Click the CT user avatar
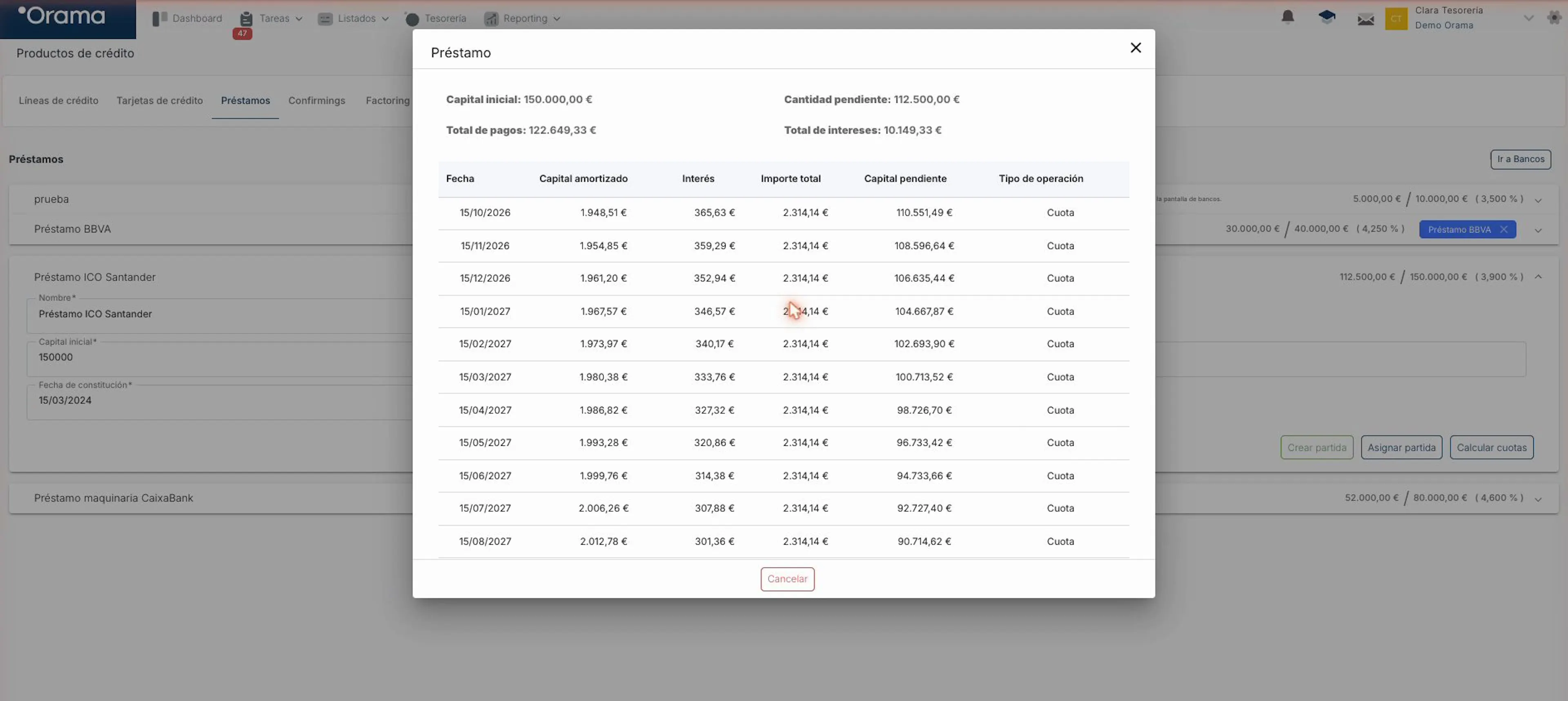The image size is (1568, 701). coord(1396,18)
